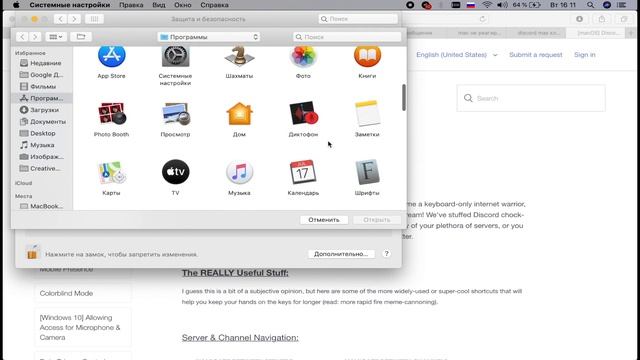Select the Календарь app icon
The image size is (640, 360).
pyautogui.click(x=302, y=172)
